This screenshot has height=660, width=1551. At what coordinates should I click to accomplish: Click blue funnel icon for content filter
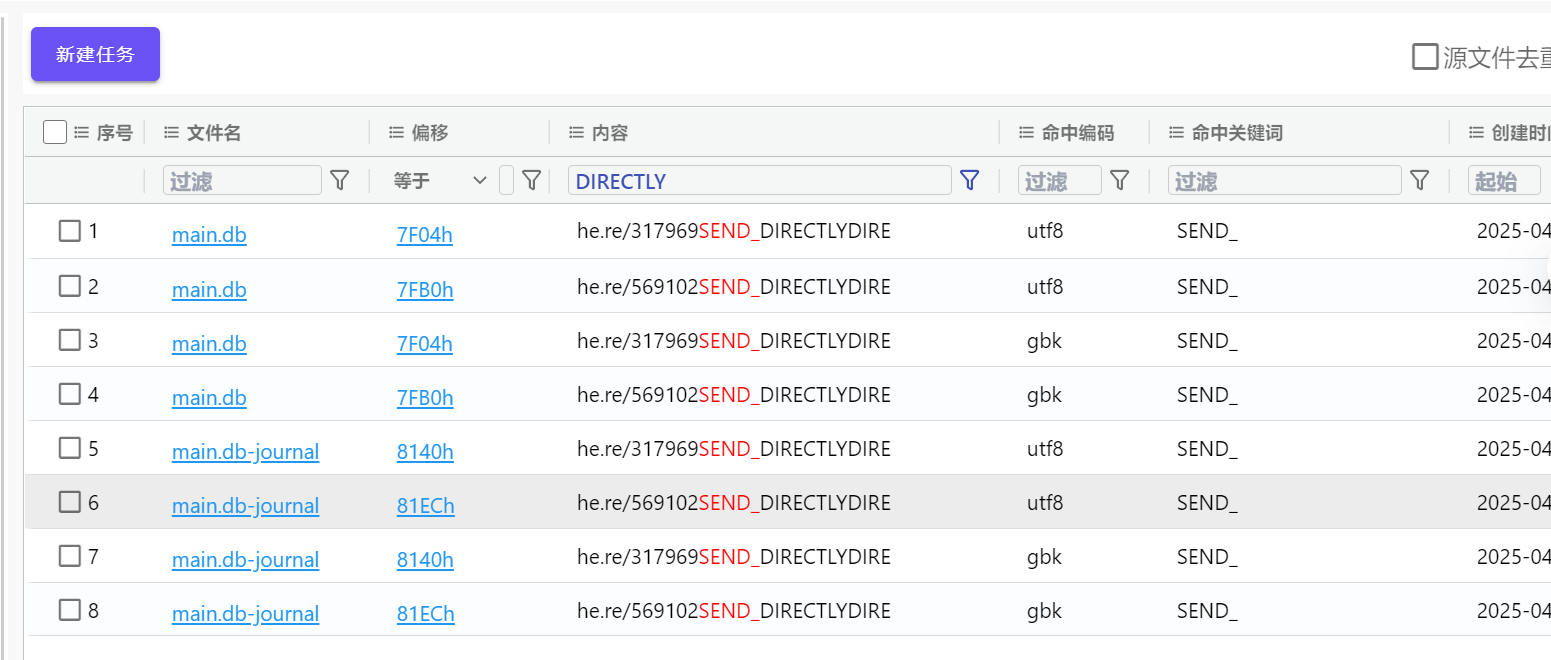[969, 180]
